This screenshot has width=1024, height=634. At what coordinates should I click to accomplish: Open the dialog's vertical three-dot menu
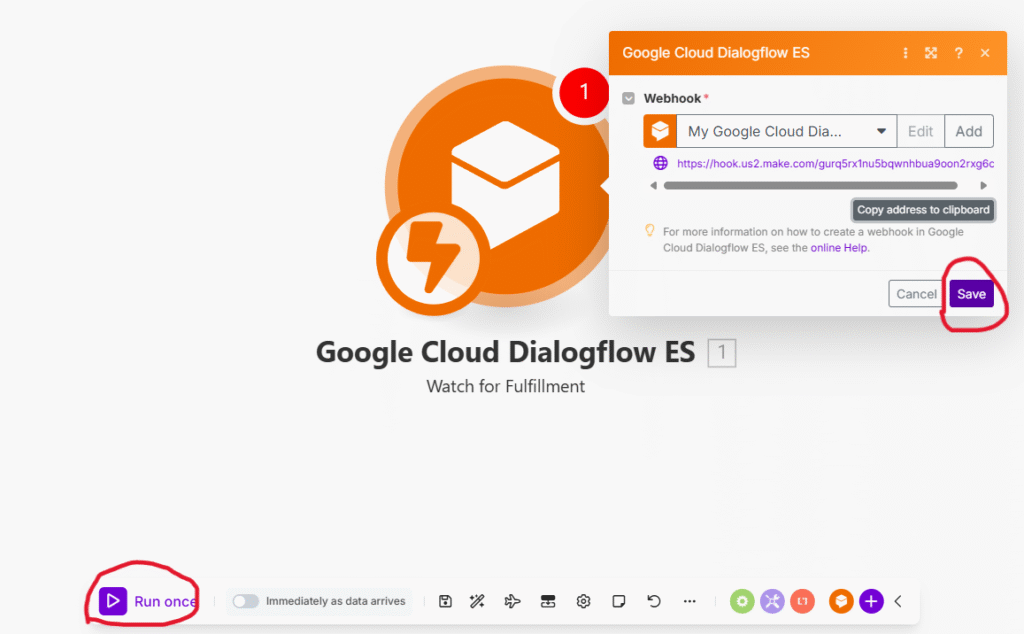906,53
